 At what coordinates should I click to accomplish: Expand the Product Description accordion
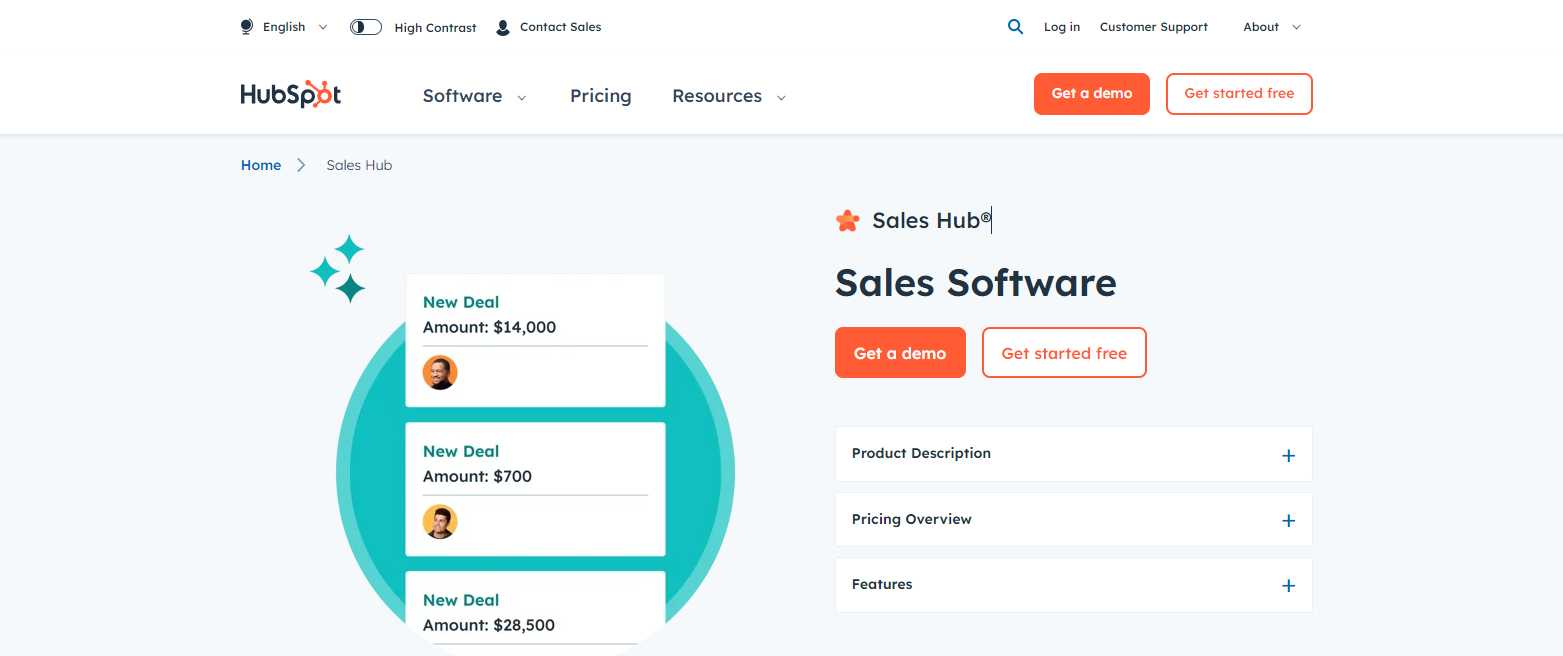pyautogui.click(x=1073, y=454)
